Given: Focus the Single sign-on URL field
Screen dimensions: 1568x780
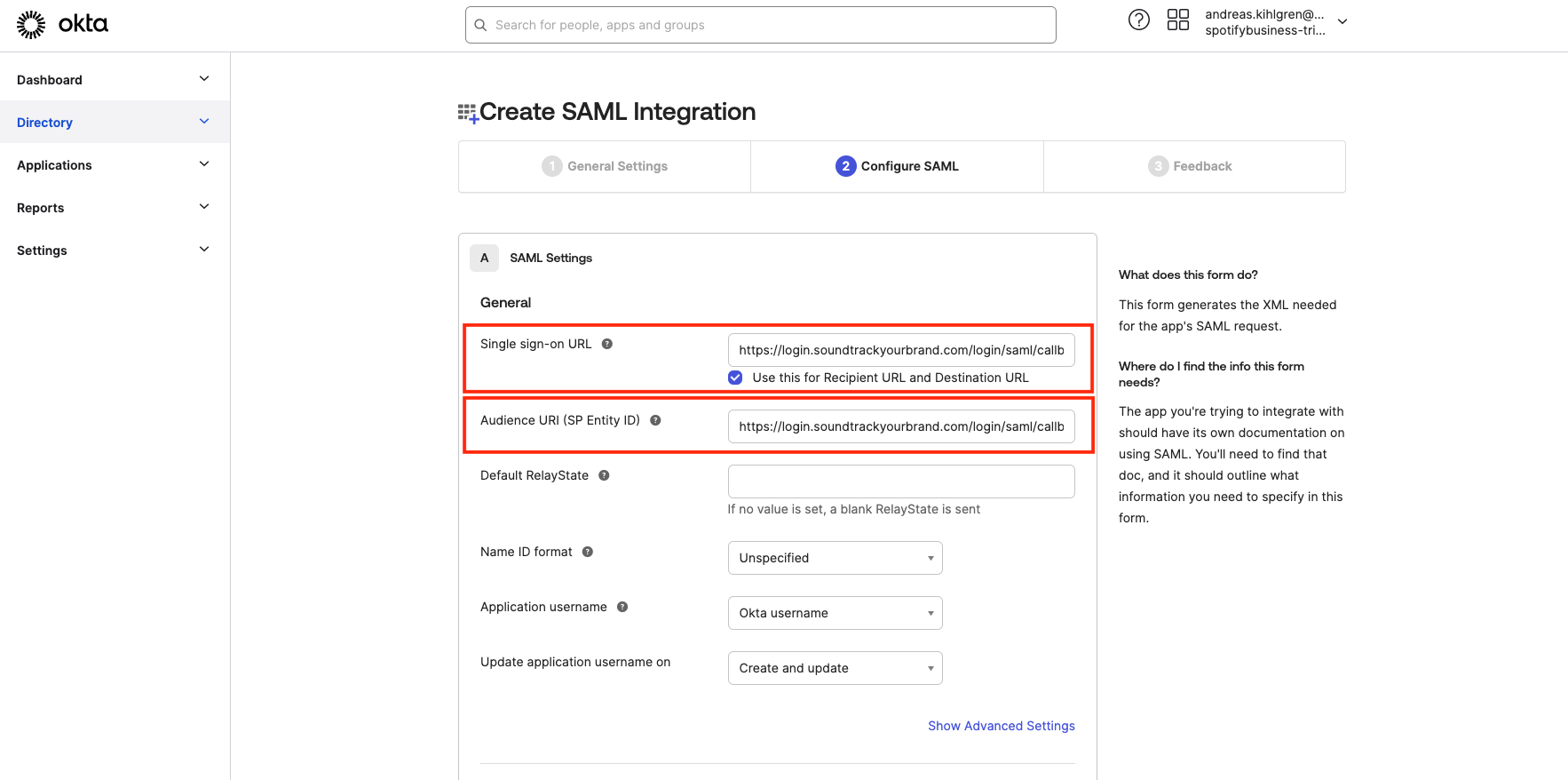Looking at the screenshot, I should [901, 350].
